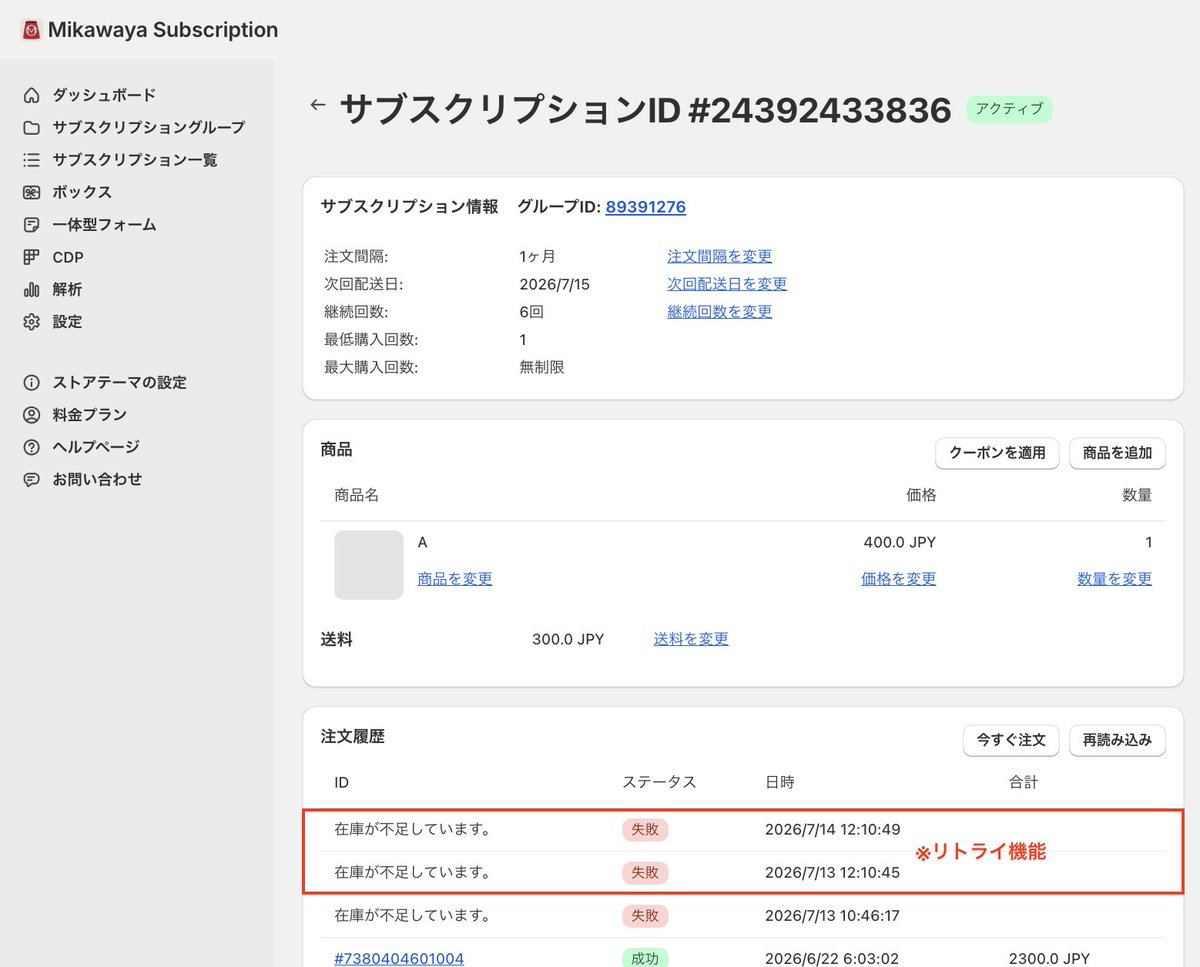Click the ヘルプページ question mark icon
1200x967 pixels.
click(32, 447)
